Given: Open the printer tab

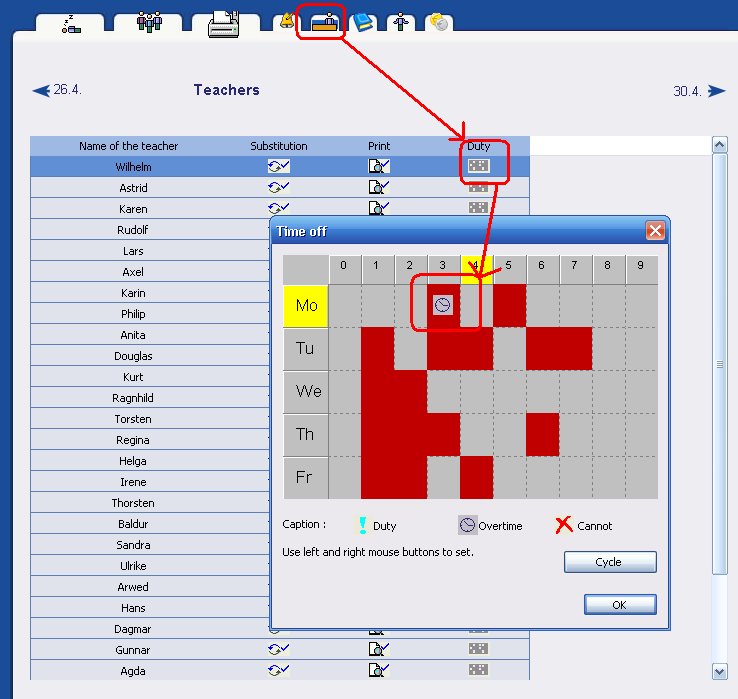Looking at the screenshot, I should [x=224, y=24].
